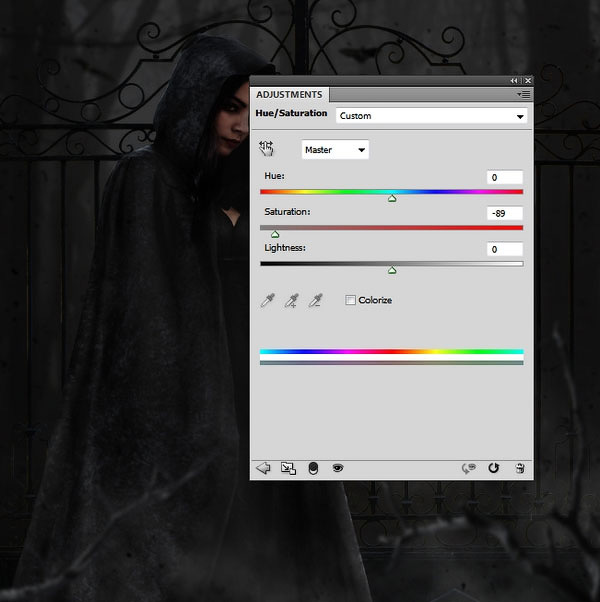Click the Saturation value field showing -89
600x602 pixels.
(x=505, y=213)
